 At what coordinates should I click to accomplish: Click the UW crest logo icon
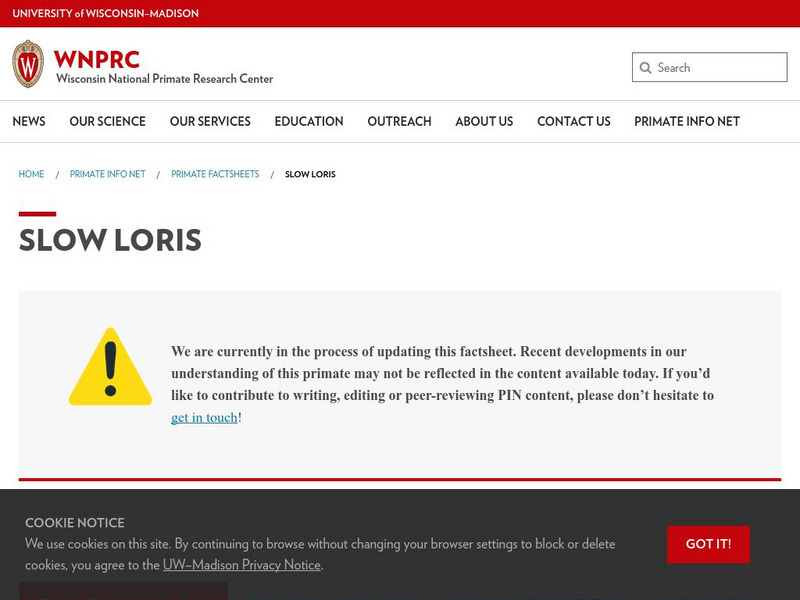click(x=28, y=64)
